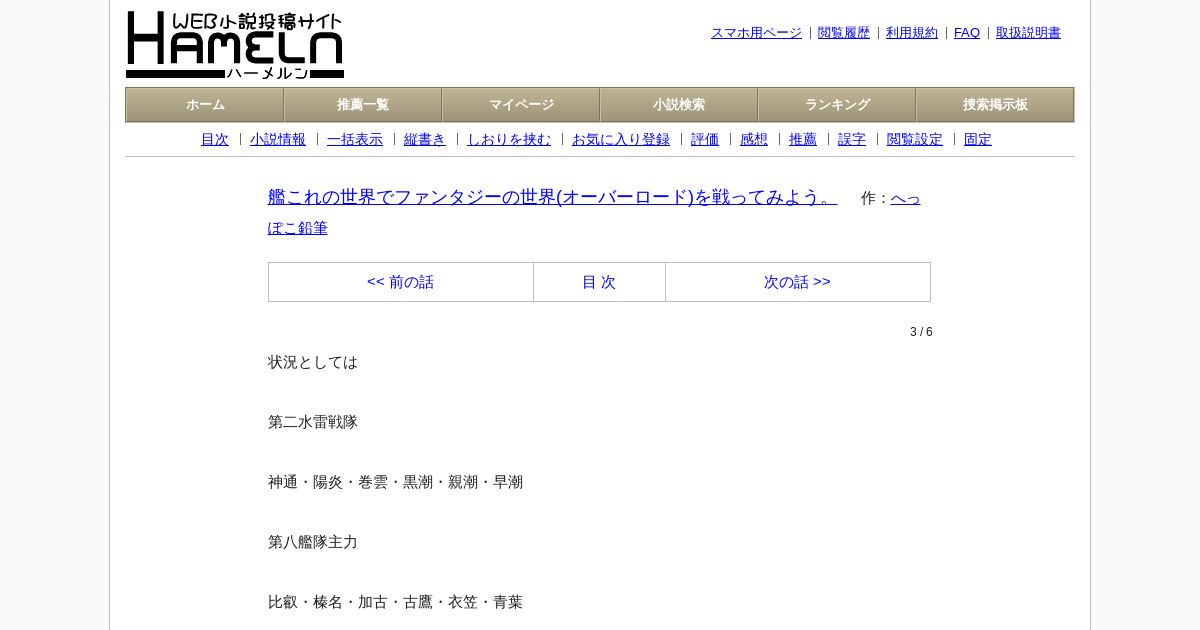Screen dimensions: 1200x630
Task: Open the 利用規約 link
Action: (x=912, y=33)
